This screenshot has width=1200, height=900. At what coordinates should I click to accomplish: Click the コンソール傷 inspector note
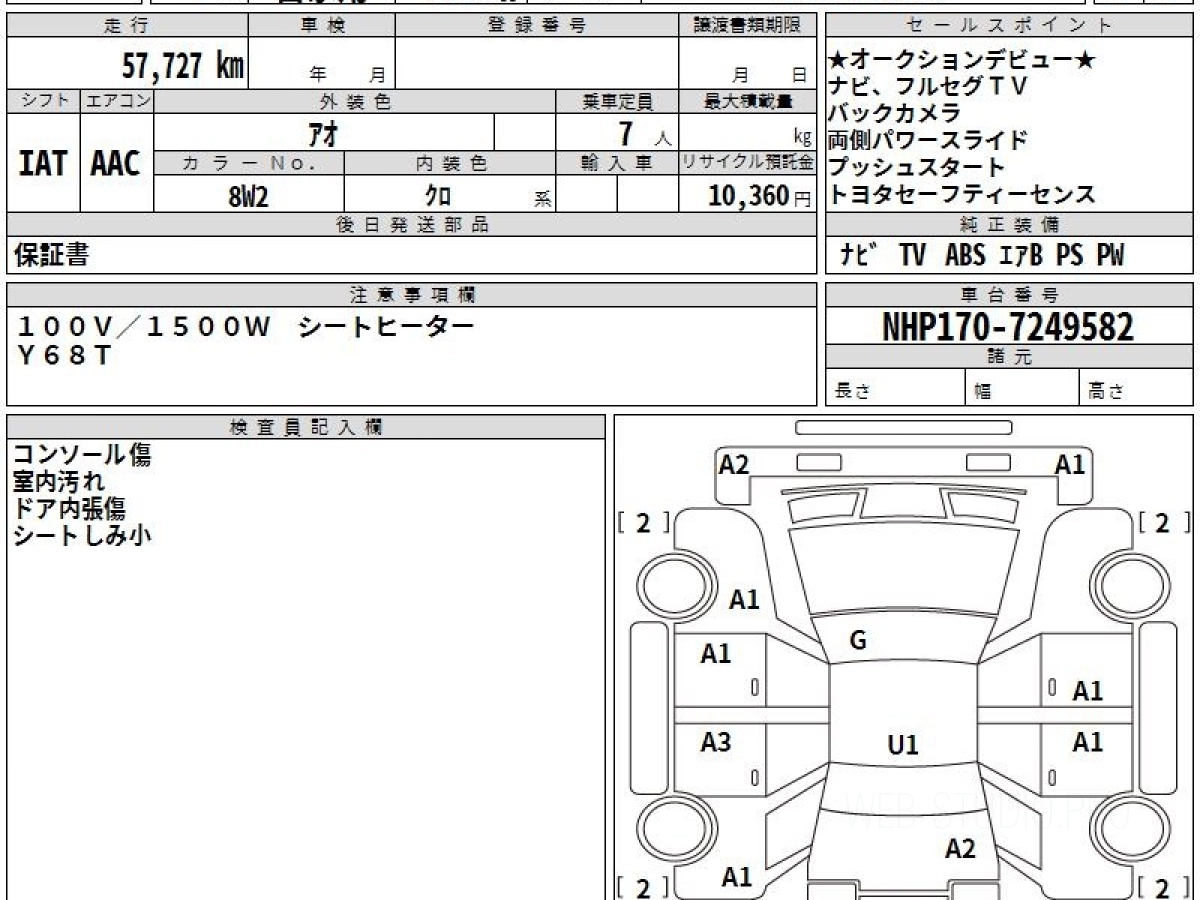coord(82,456)
